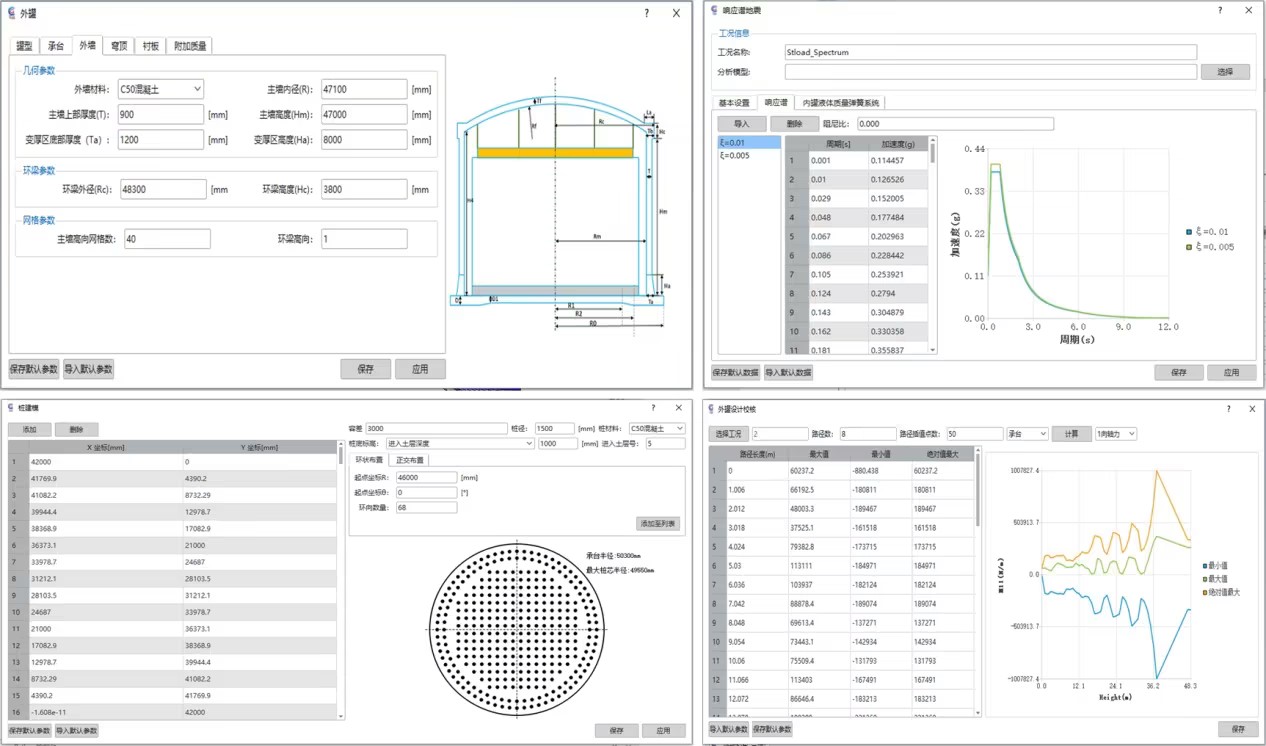The image size is (1266, 746).
Task: Click the help question mark in 外罐 dialog
Action: coord(646,13)
